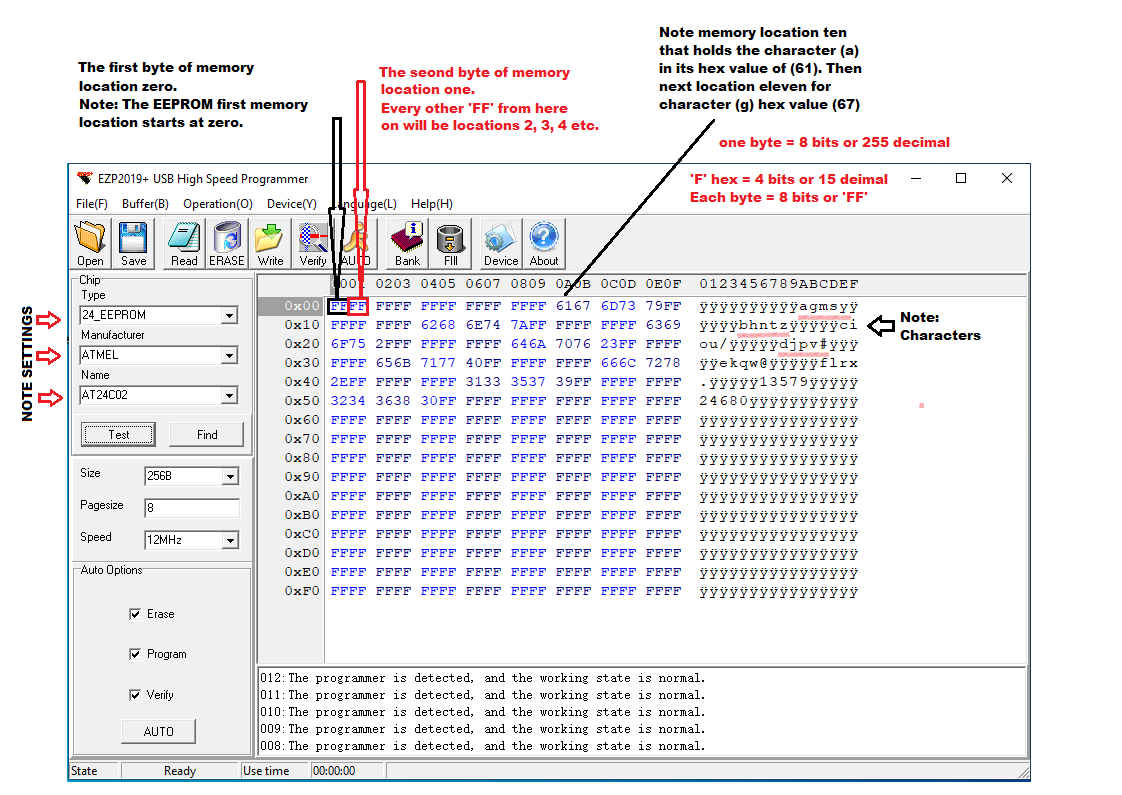This screenshot has height=795, width=1122.
Task: Run the Verify chip icon
Action: [312, 242]
